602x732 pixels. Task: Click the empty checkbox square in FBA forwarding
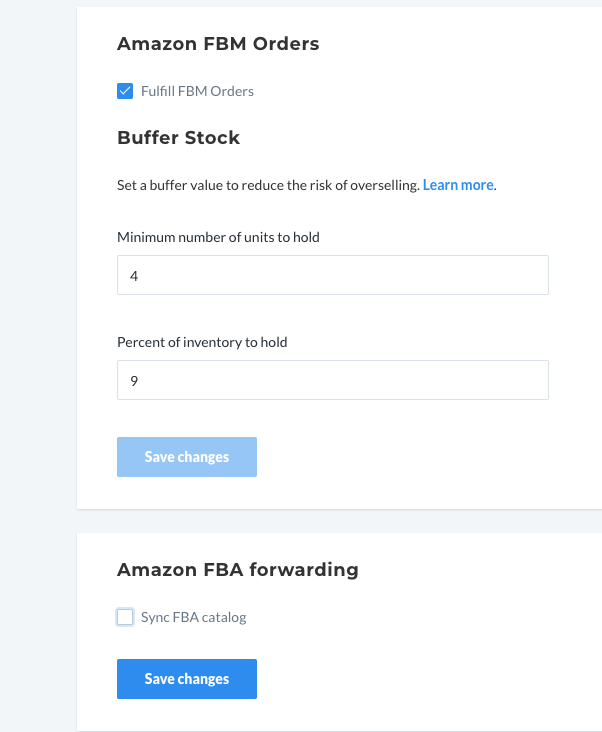click(x=125, y=617)
